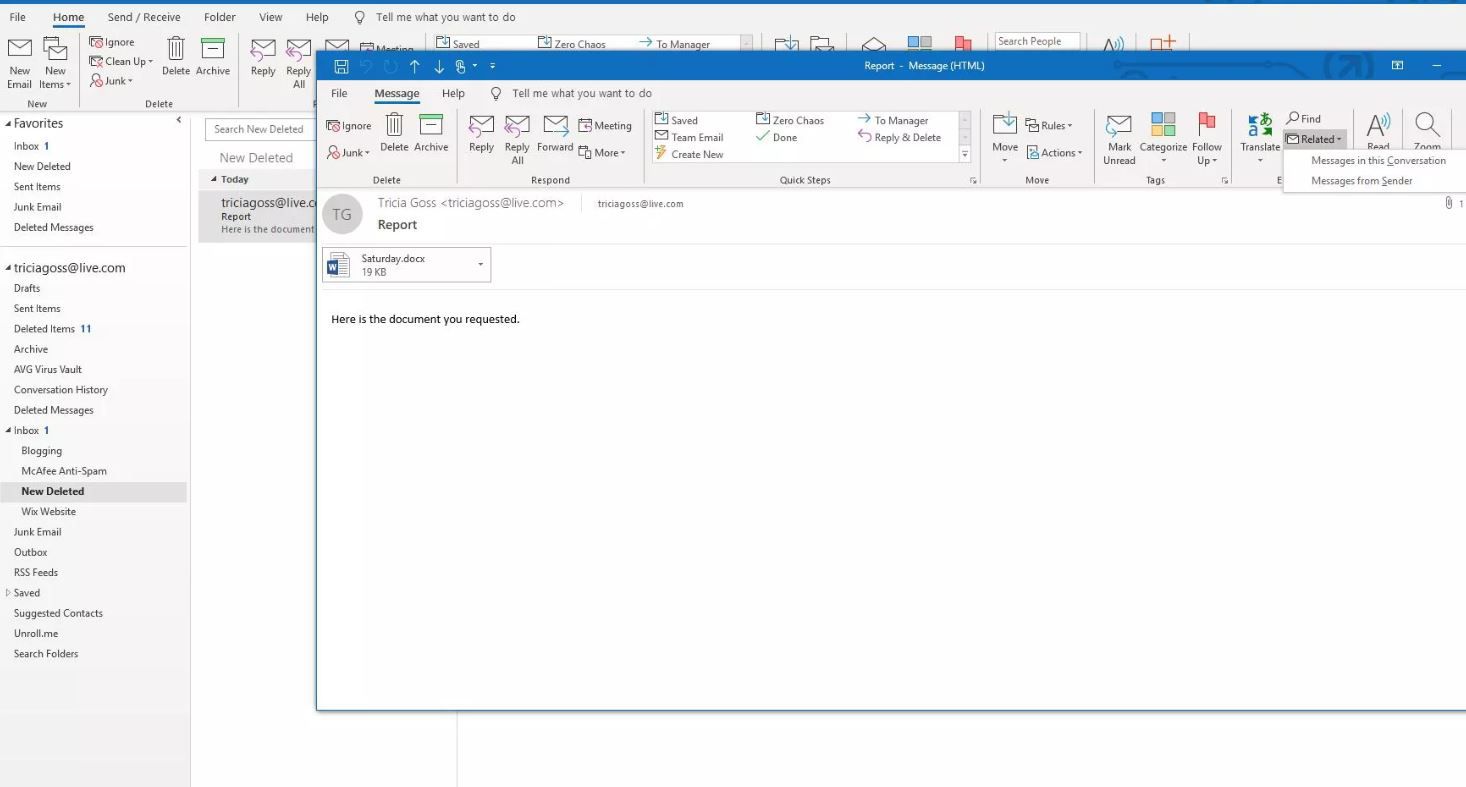1466x787 pixels.
Task: Switch to Folder tab in main window
Action: [220, 17]
